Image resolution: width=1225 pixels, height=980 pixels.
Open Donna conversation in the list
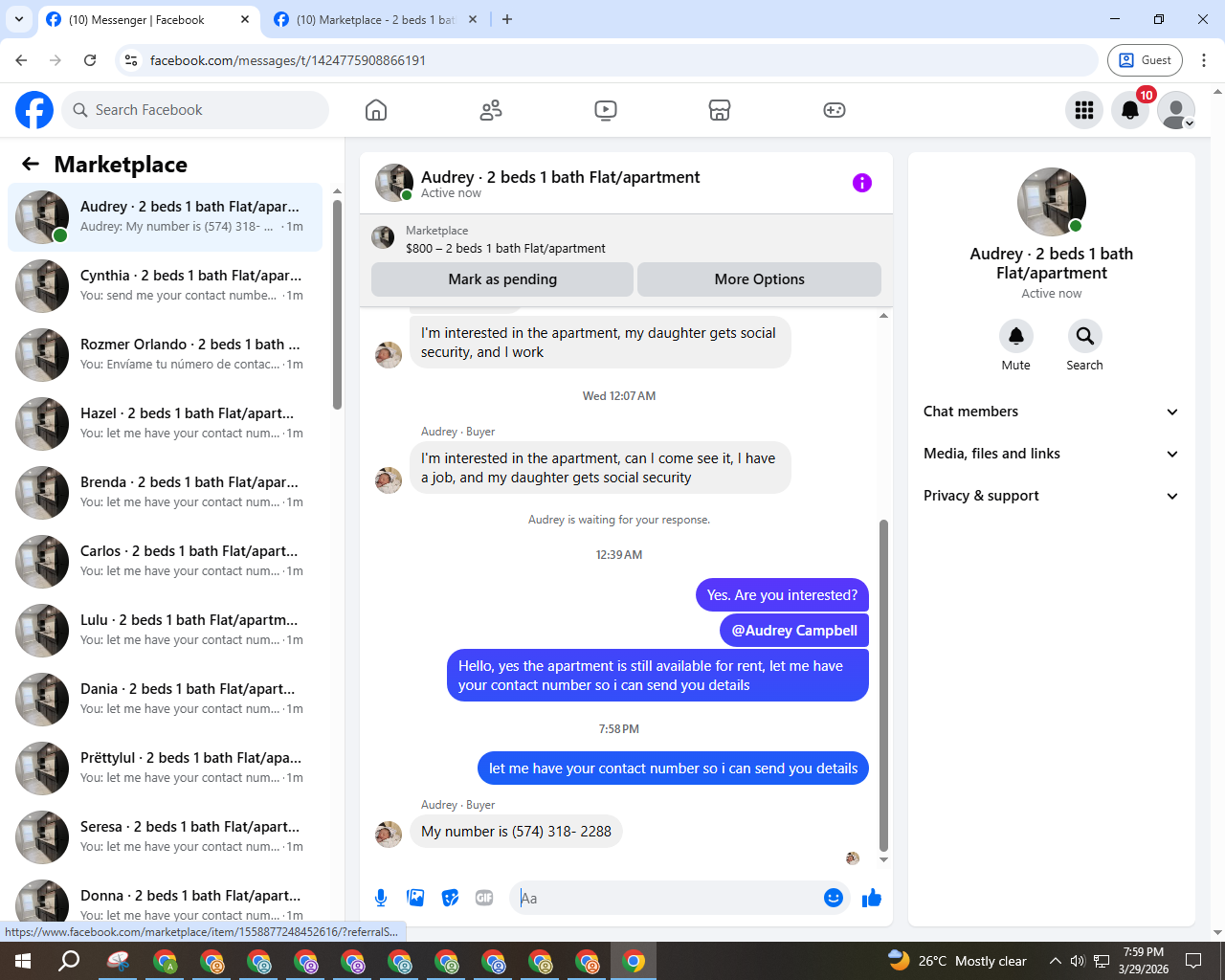165,900
